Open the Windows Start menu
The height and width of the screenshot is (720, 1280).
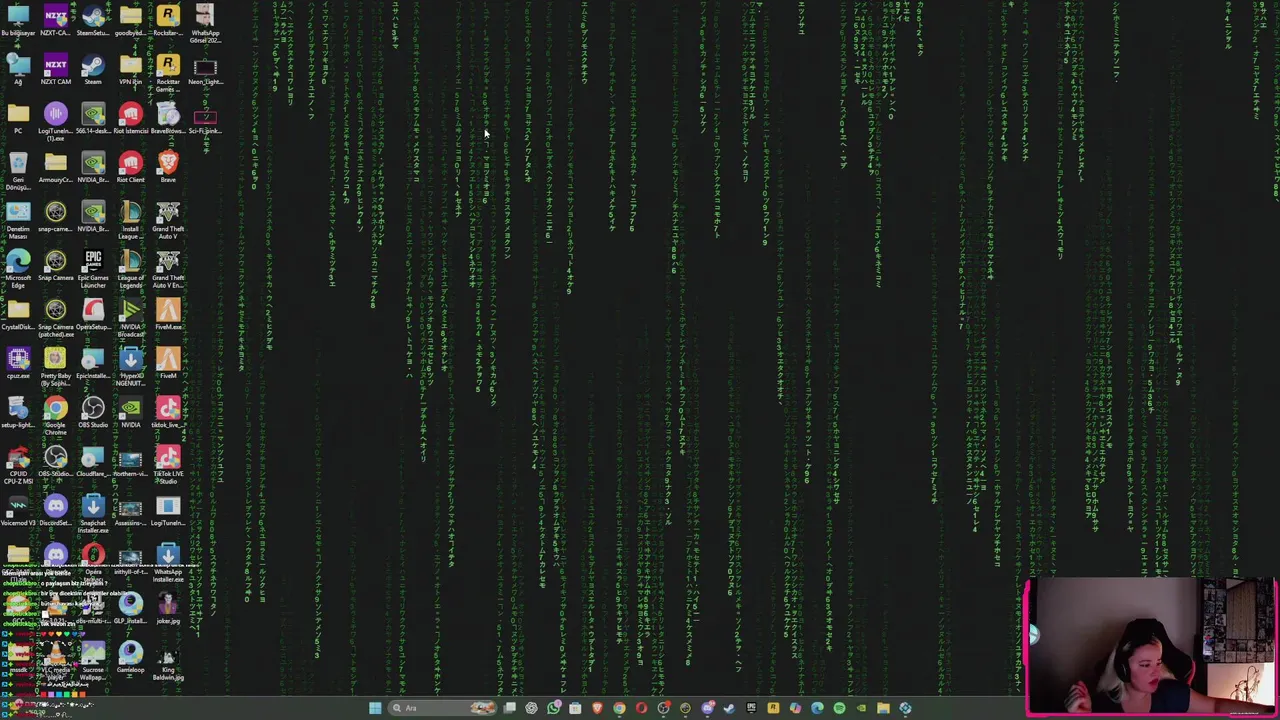(375, 708)
